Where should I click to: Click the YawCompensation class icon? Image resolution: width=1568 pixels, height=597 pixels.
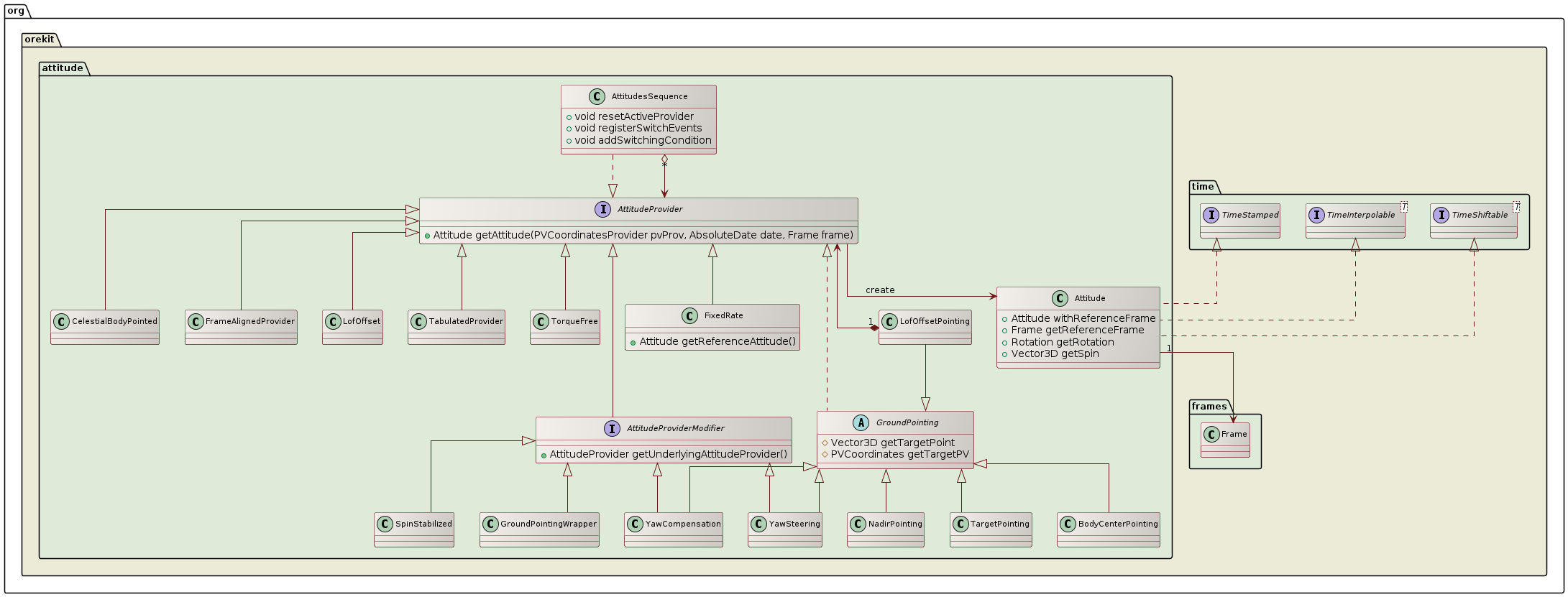tap(636, 524)
